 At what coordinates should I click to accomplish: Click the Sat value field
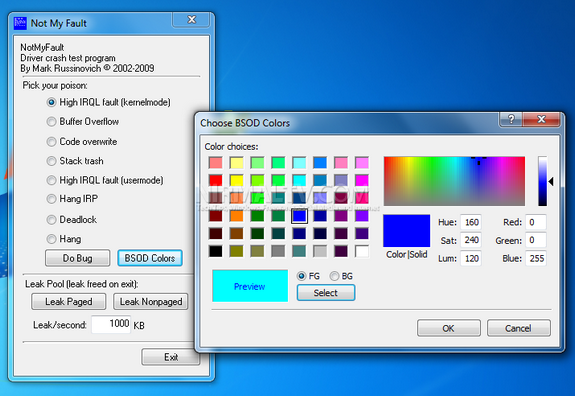pos(471,240)
